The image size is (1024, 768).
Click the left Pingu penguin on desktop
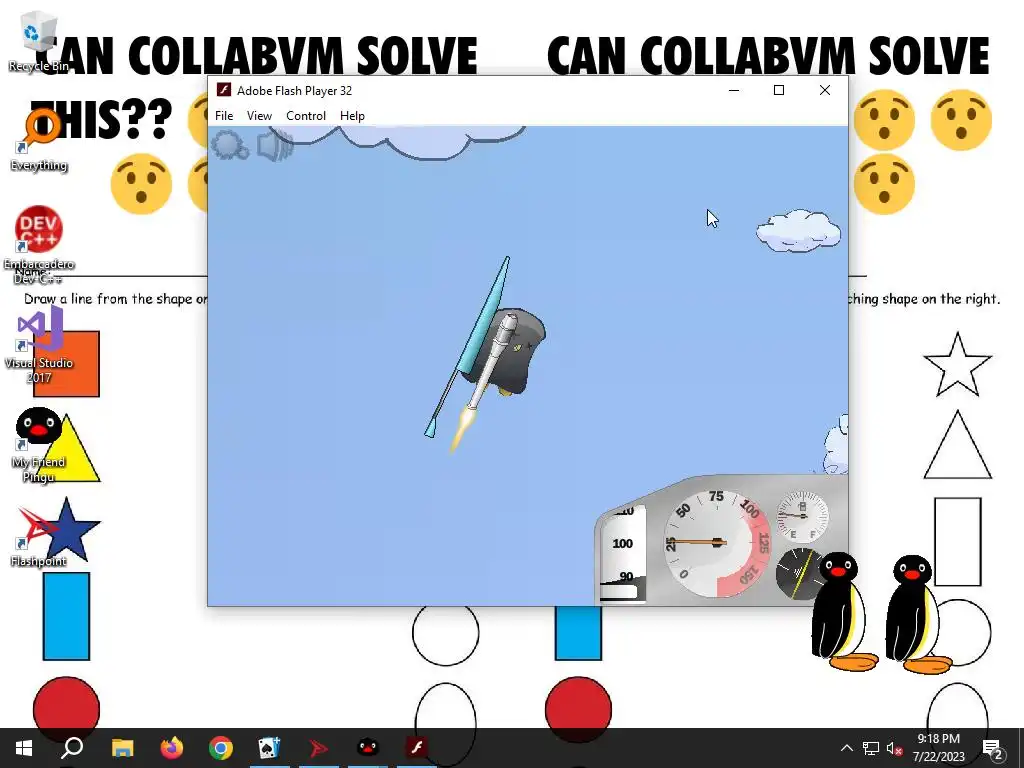click(x=844, y=611)
